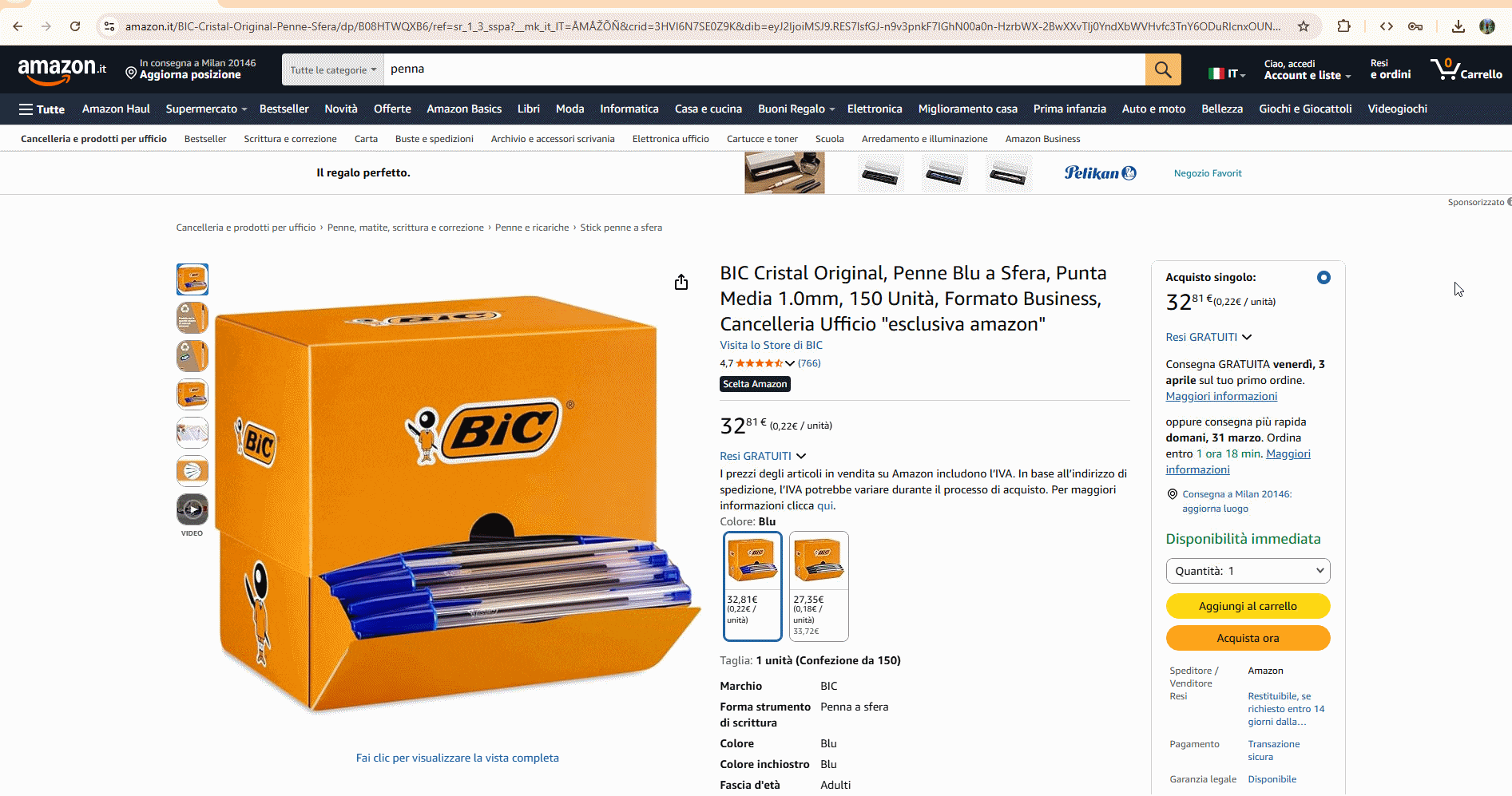The height and width of the screenshot is (796, 1512).
Task: Select the Acquisto singolo radio button
Action: pos(1323,278)
